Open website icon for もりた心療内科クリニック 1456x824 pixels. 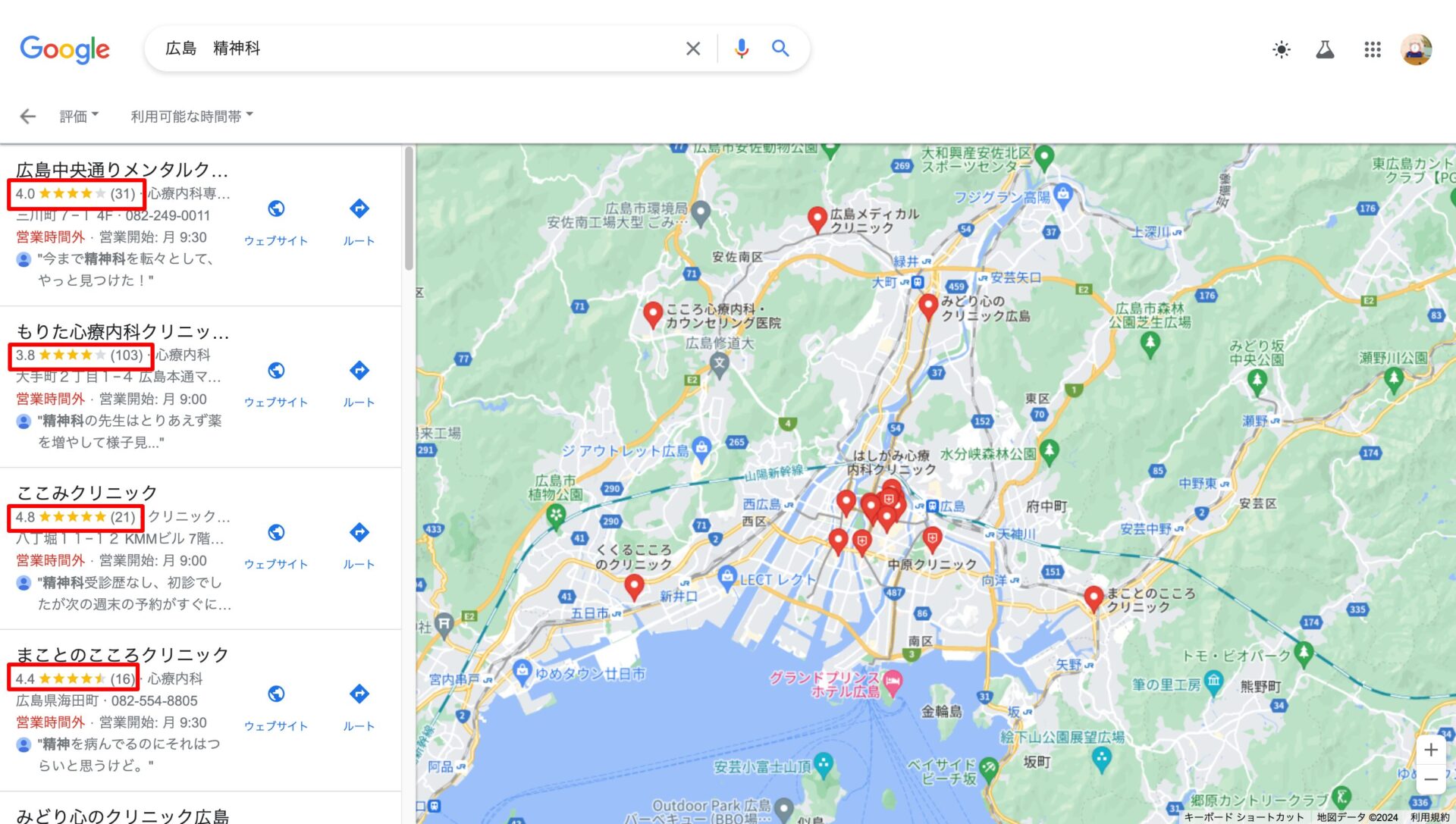click(276, 370)
